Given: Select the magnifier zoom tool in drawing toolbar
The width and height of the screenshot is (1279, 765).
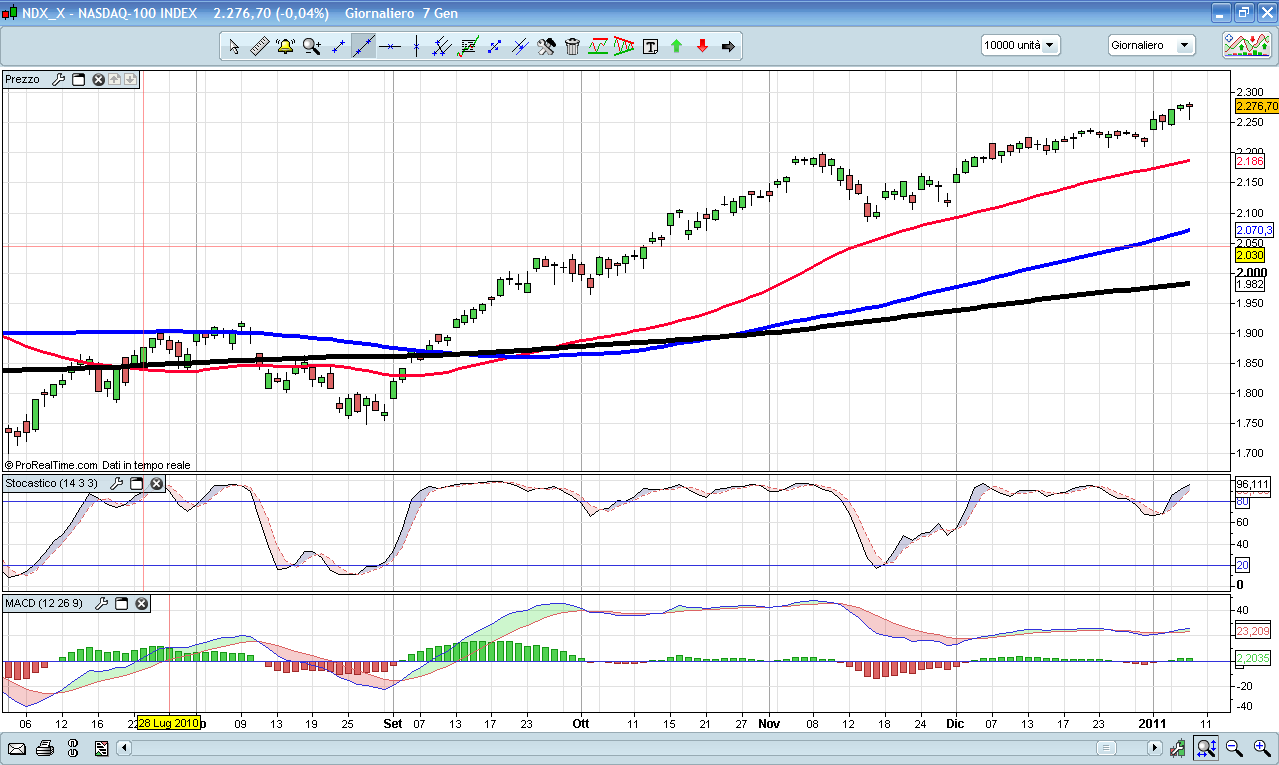Looking at the screenshot, I should tap(311, 46).
